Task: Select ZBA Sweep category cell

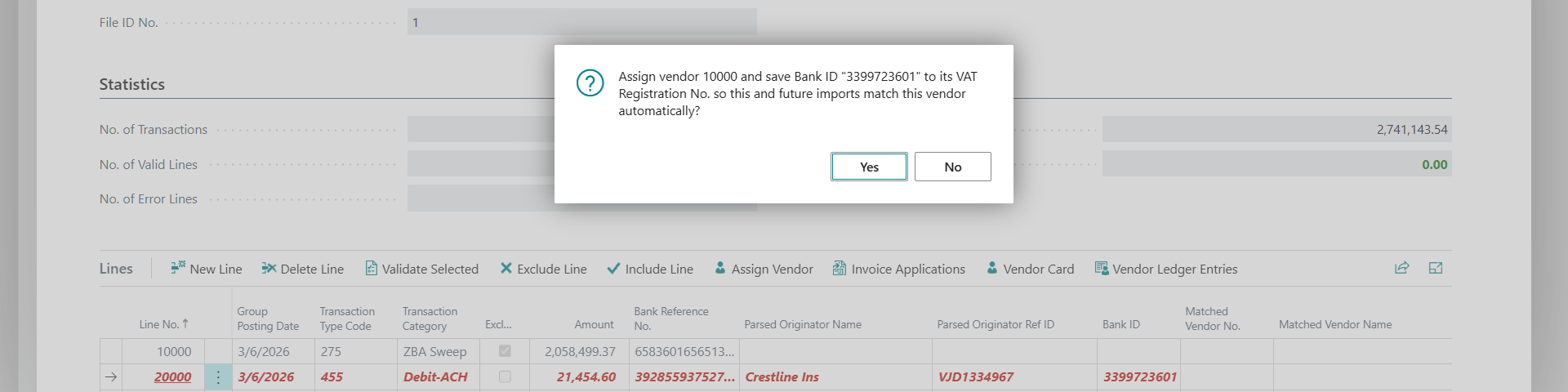Action: click(x=439, y=351)
